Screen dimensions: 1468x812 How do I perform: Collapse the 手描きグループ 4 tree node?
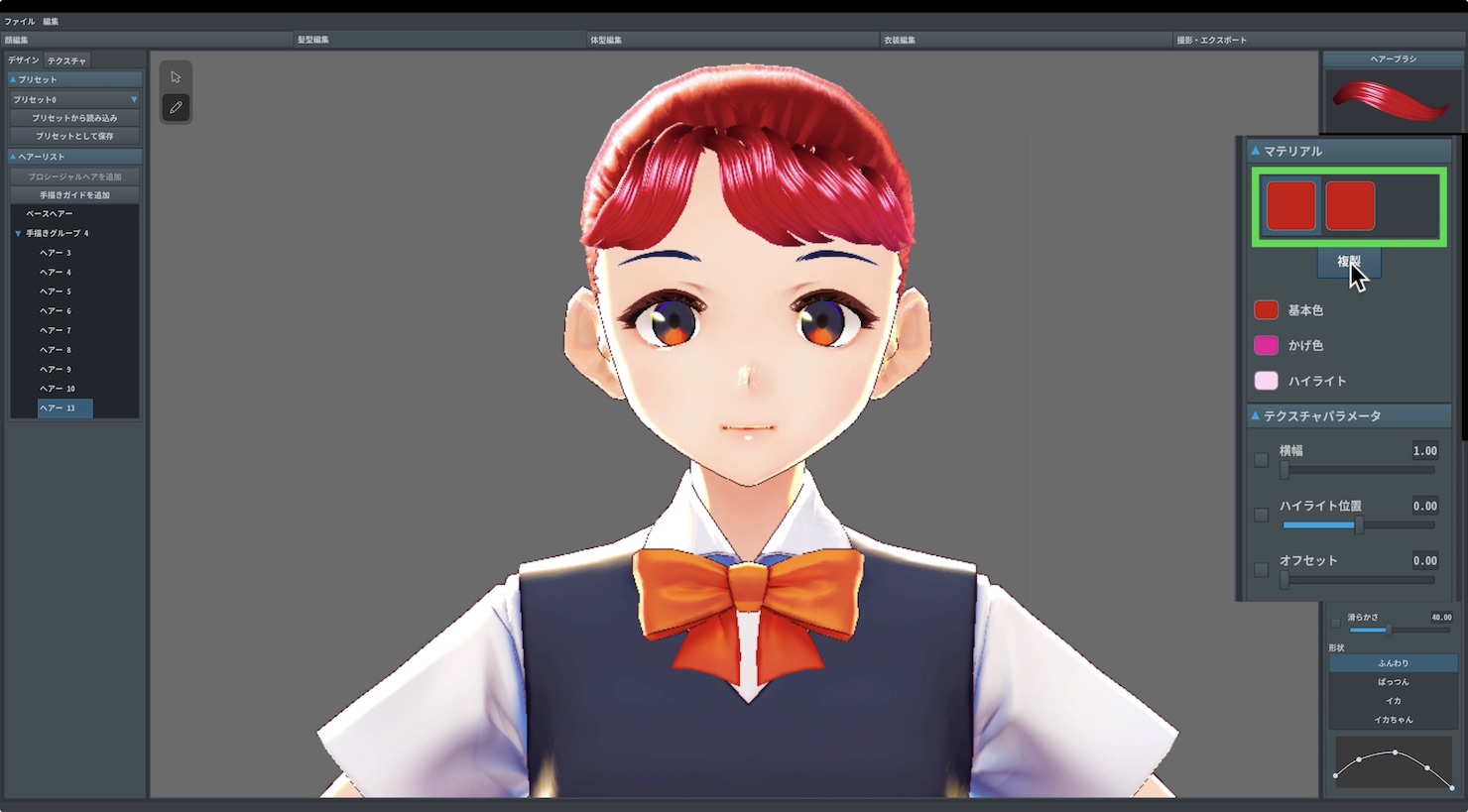click(x=18, y=233)
